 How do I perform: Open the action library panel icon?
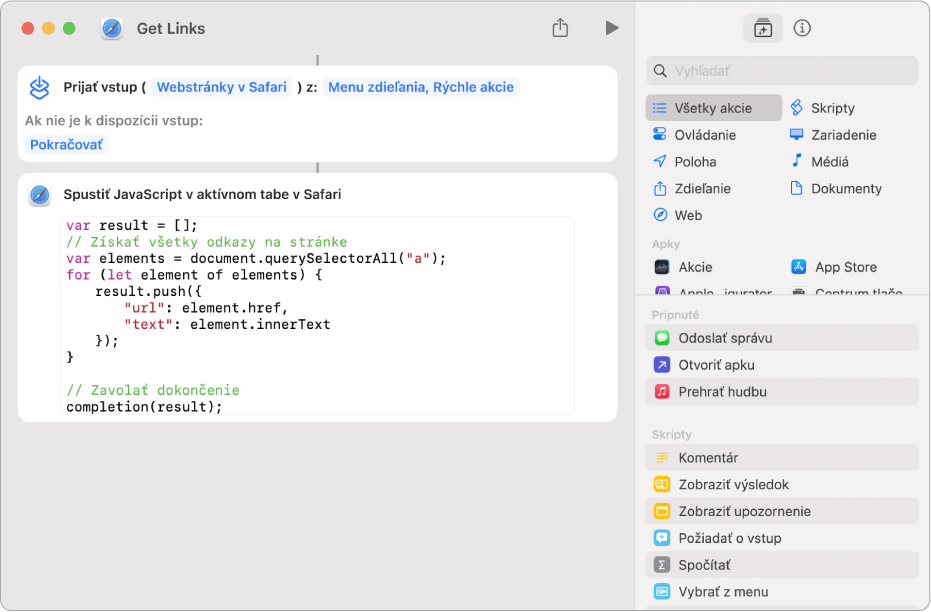click(x=762, y=29)
